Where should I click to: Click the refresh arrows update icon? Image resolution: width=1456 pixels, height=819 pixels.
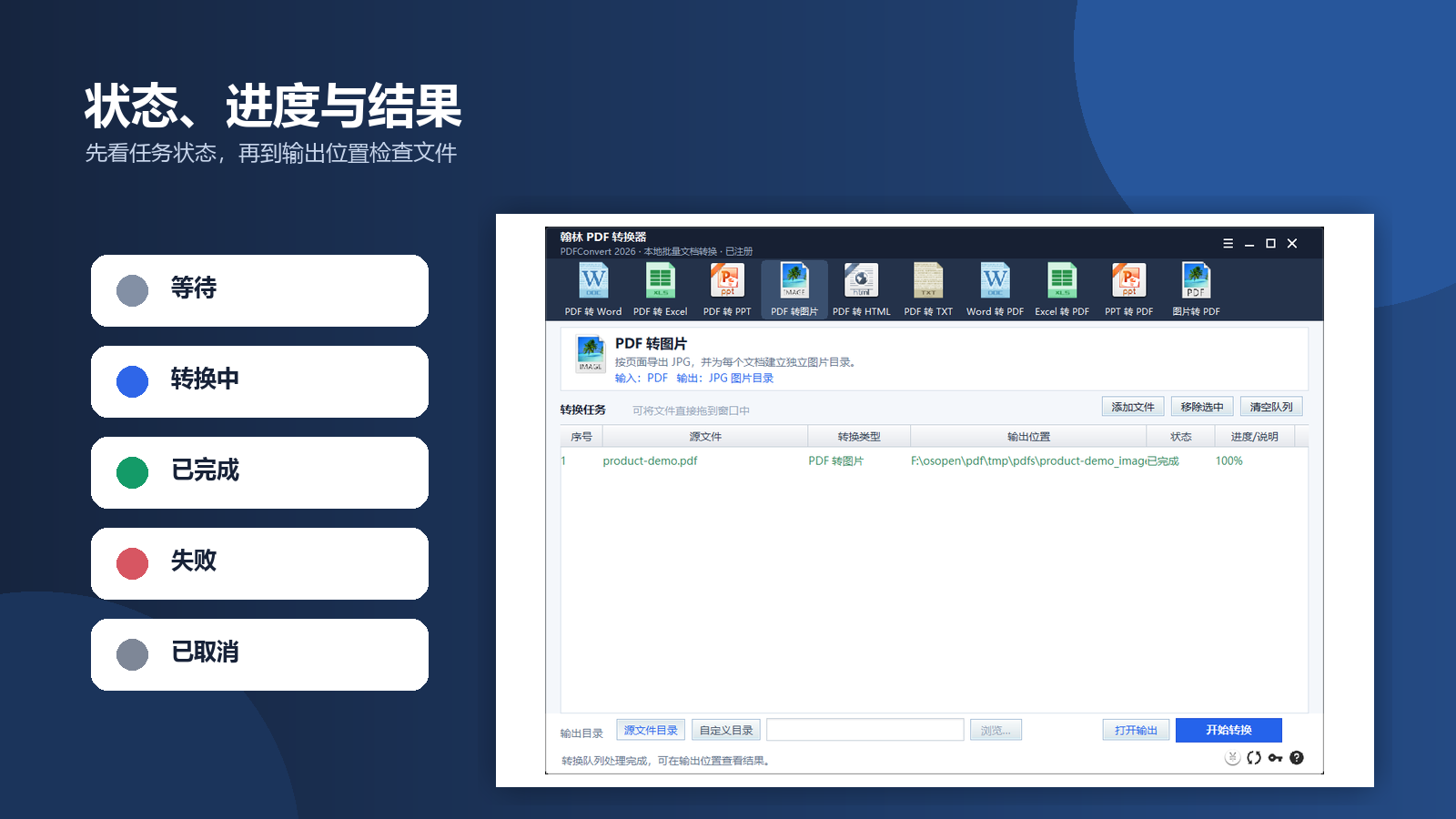tap(1254, 758)
